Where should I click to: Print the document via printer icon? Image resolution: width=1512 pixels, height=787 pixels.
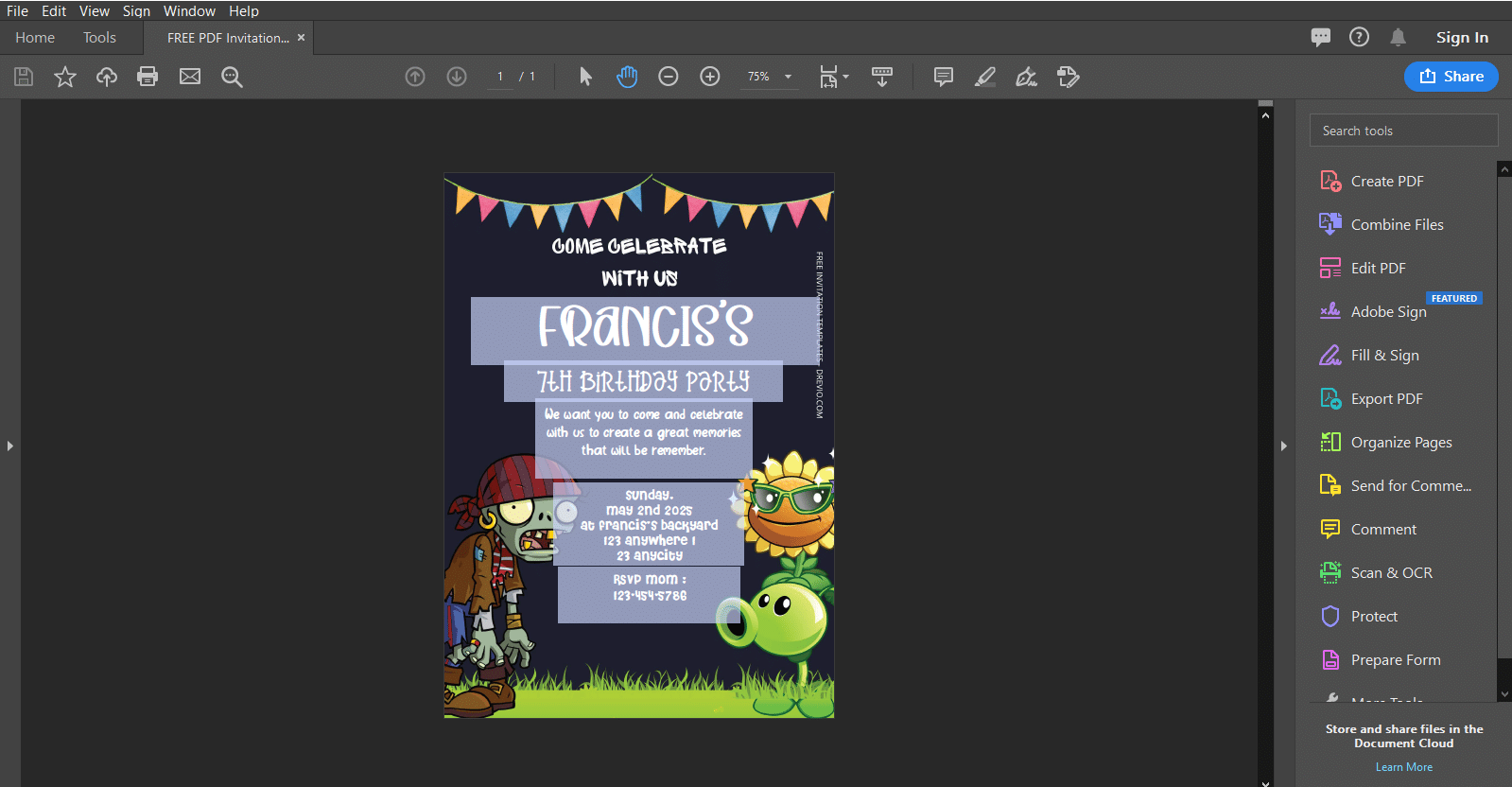point(148,77)
